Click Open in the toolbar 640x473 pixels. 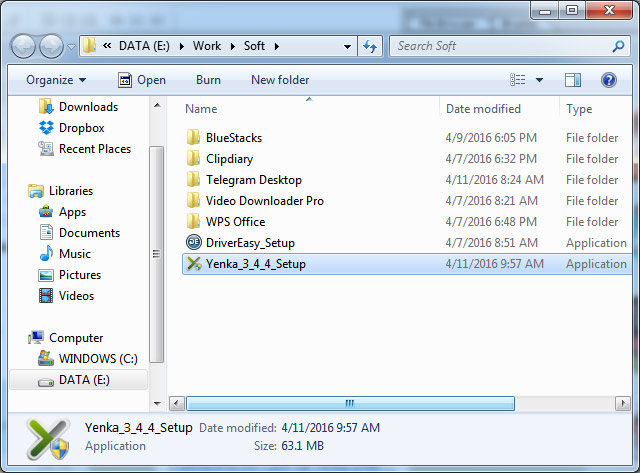pos(142,80)
